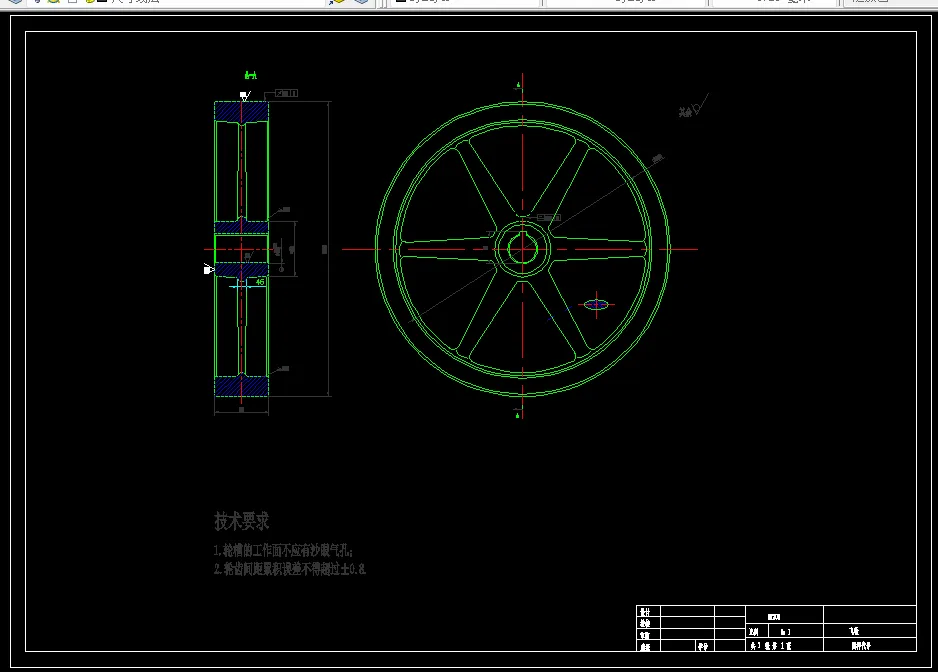Select the bottom hatched rim section of the side view
The height and width of the screenshot is (672, 938).
click(241, 385)
